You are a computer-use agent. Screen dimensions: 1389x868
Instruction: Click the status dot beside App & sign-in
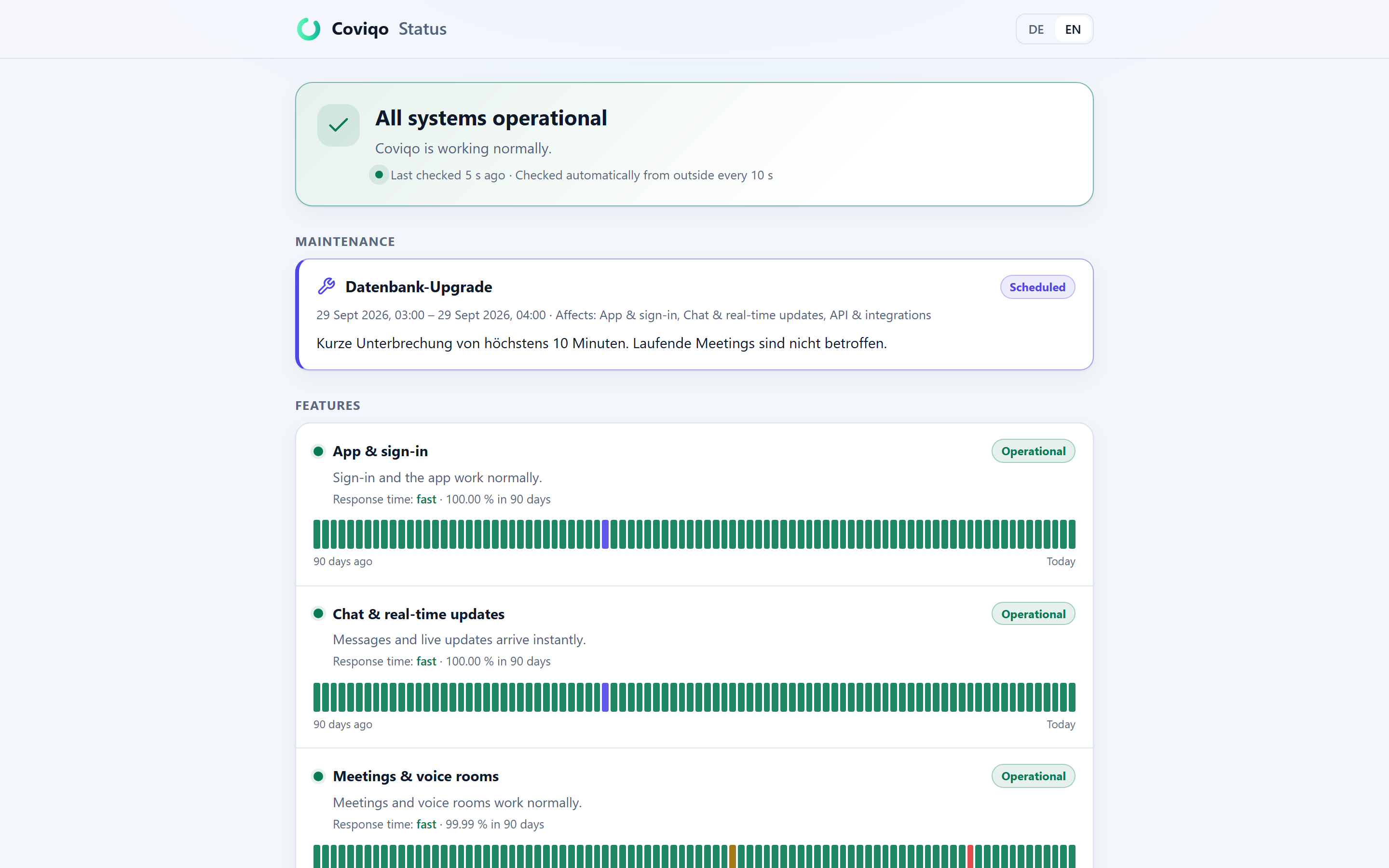pyautogui.click(x=318, y=451)
